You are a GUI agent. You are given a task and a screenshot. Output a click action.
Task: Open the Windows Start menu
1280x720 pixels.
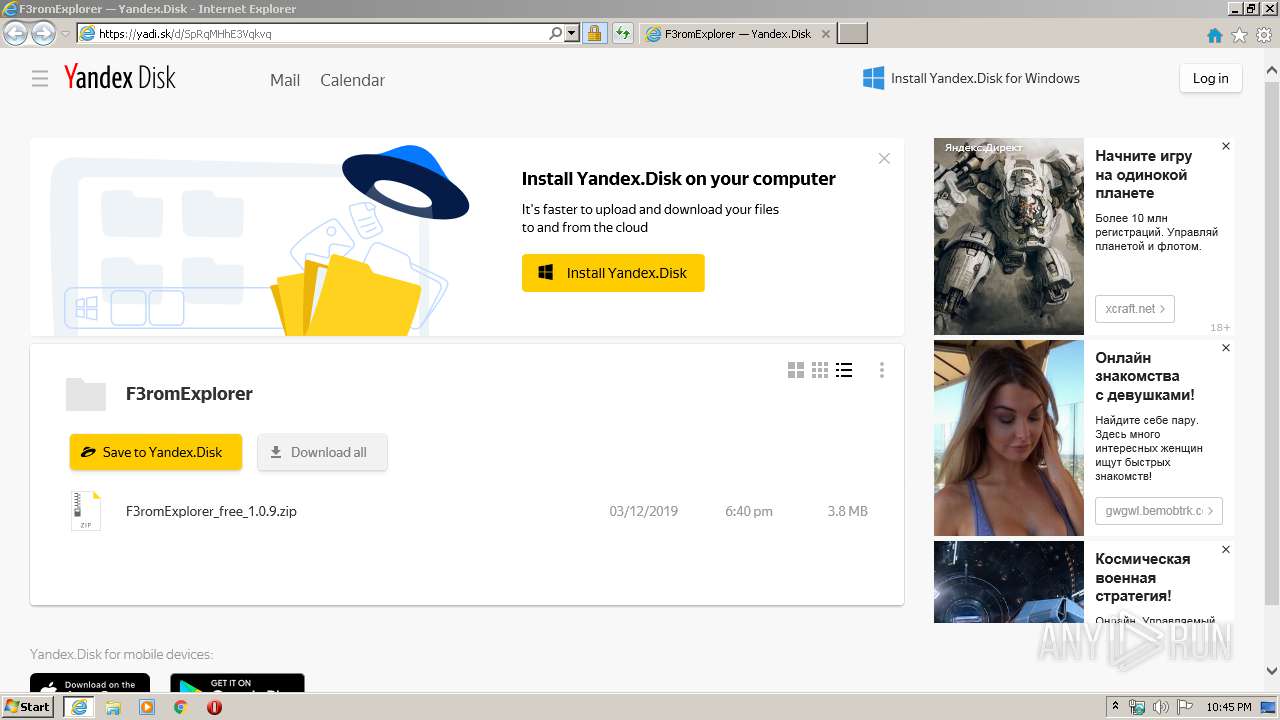(28, 706)
